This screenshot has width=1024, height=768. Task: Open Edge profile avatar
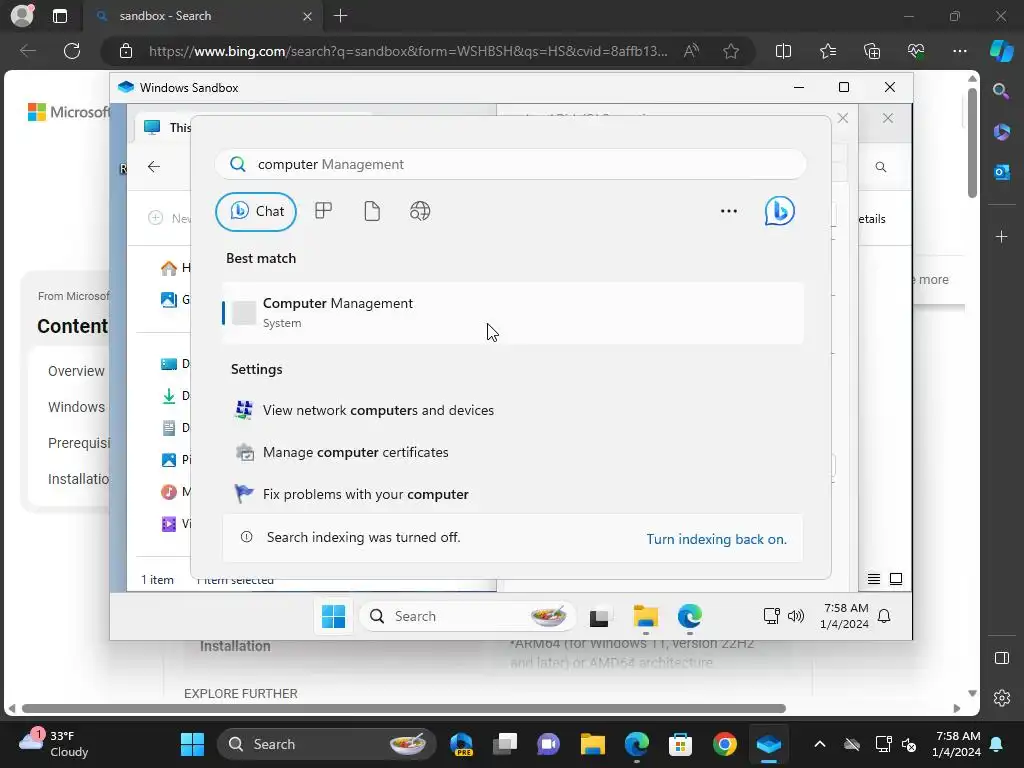[x=22, y=16]
